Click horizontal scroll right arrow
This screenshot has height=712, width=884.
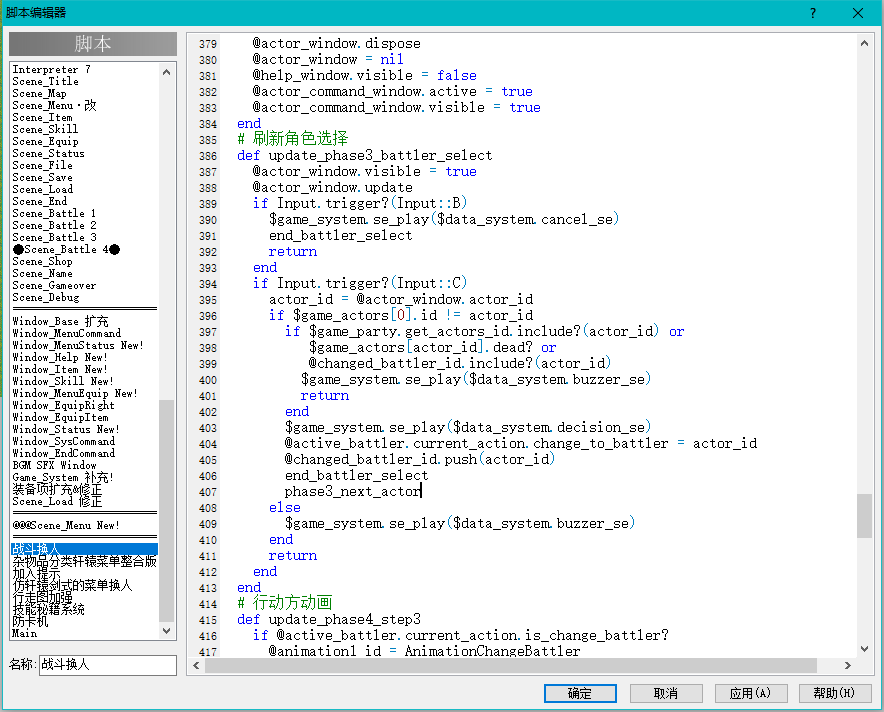pos(848,666)
